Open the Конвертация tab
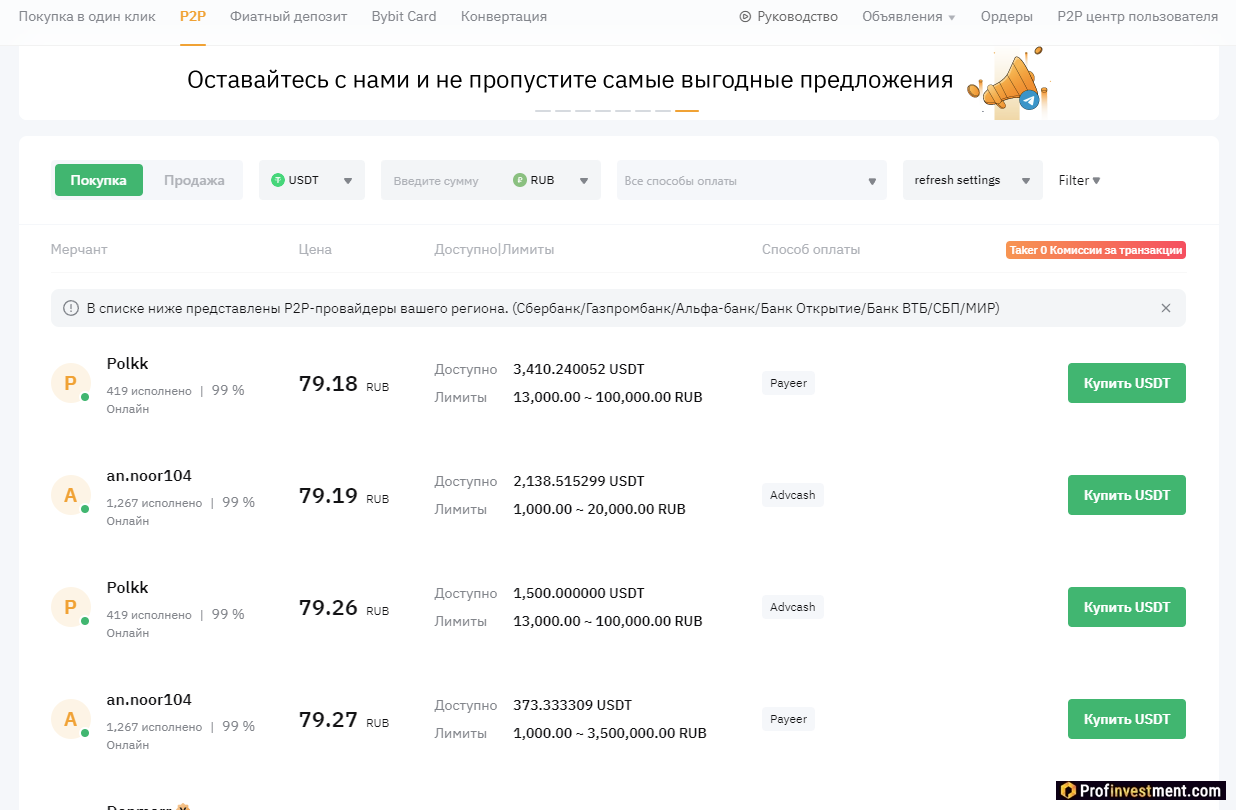 coord(504,17)
